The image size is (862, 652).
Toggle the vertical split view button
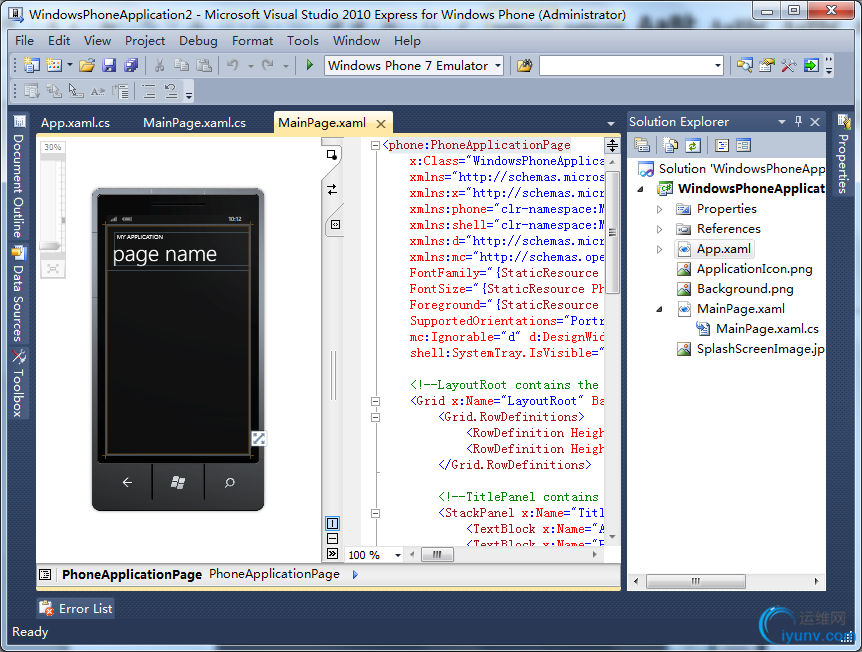[333, 523]
